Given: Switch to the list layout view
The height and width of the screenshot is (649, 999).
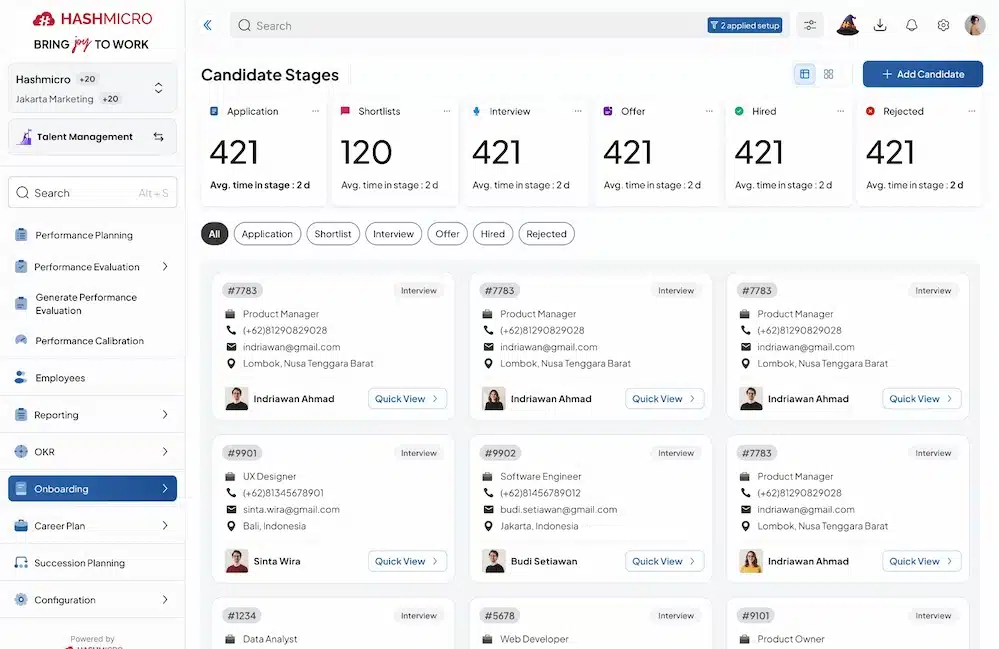Looking at the screenshot, I should point(805,74).
